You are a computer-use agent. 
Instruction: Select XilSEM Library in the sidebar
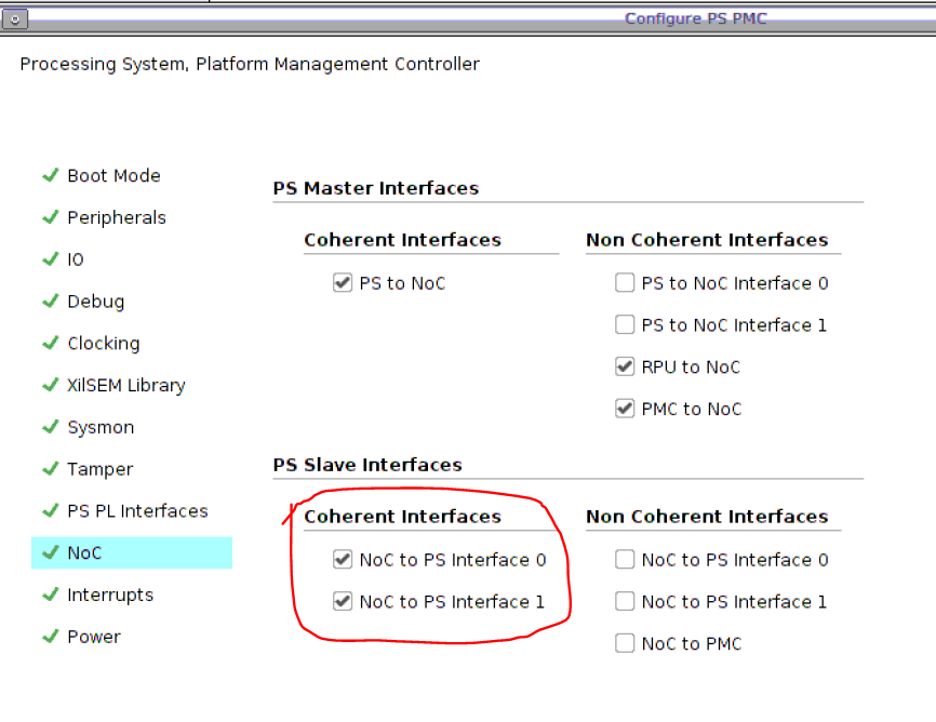pos(126,386)
